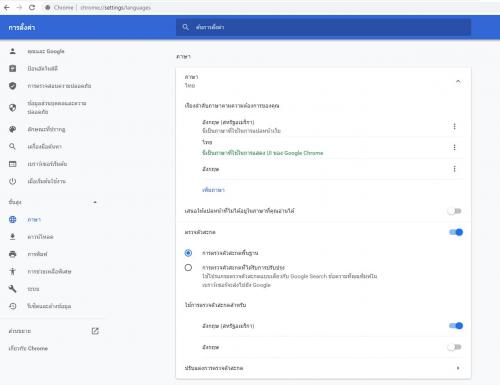This screenshot has height=385, width=500.
Task: Open the Default browser window icon
Action: [13, 164]
